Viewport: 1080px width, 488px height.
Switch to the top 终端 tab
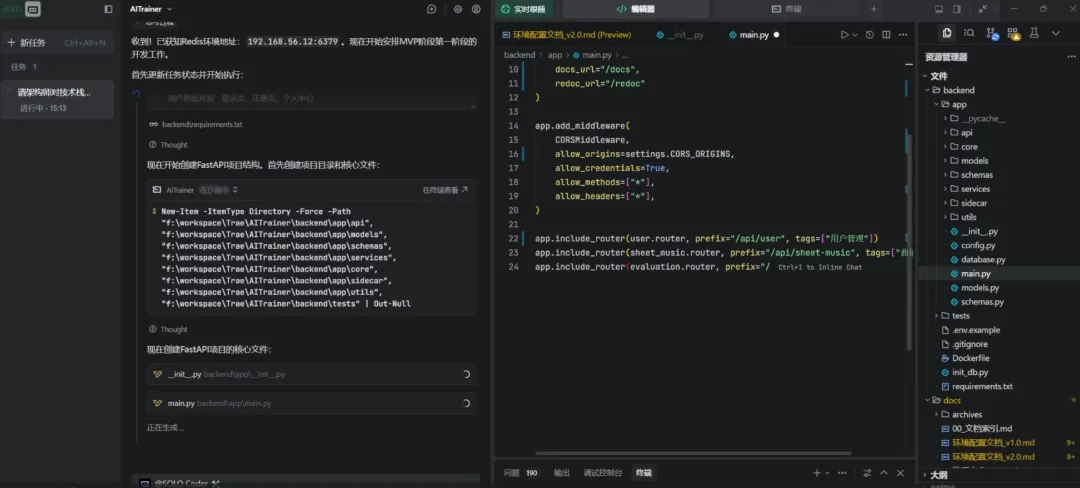[786, 9]
